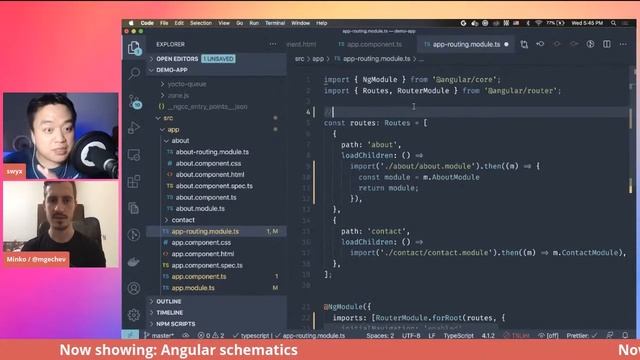640x360 pixels.
Task: Open Source Control view in activity bar
Action: pyautogui.click(x=135, y=101)
